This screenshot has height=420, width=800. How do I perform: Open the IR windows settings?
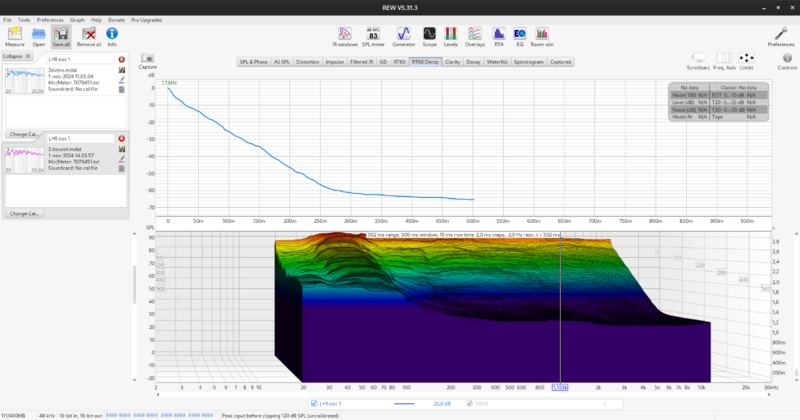coord(344,34)
